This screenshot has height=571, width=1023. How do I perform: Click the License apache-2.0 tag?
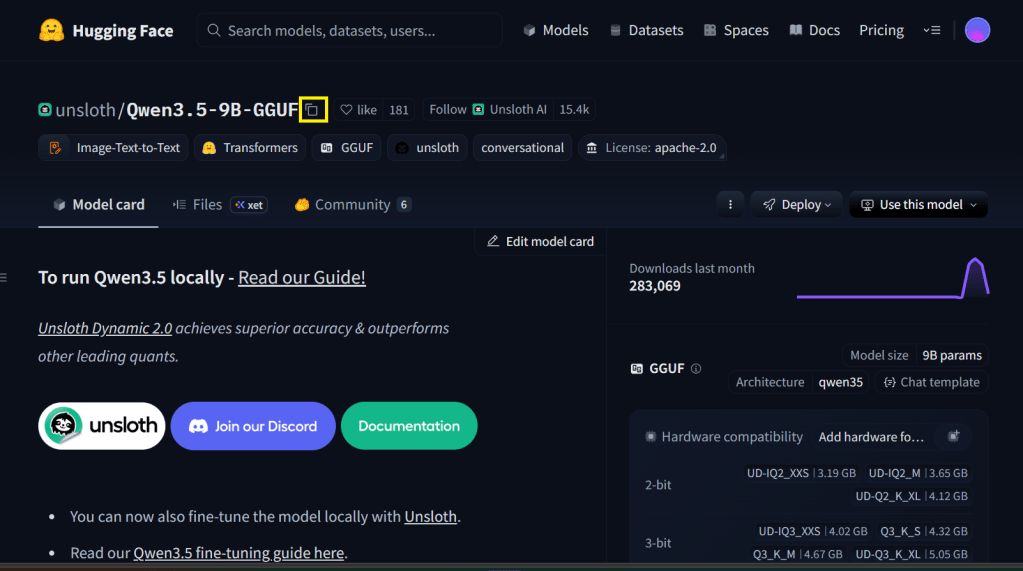(x=652, y=148)
